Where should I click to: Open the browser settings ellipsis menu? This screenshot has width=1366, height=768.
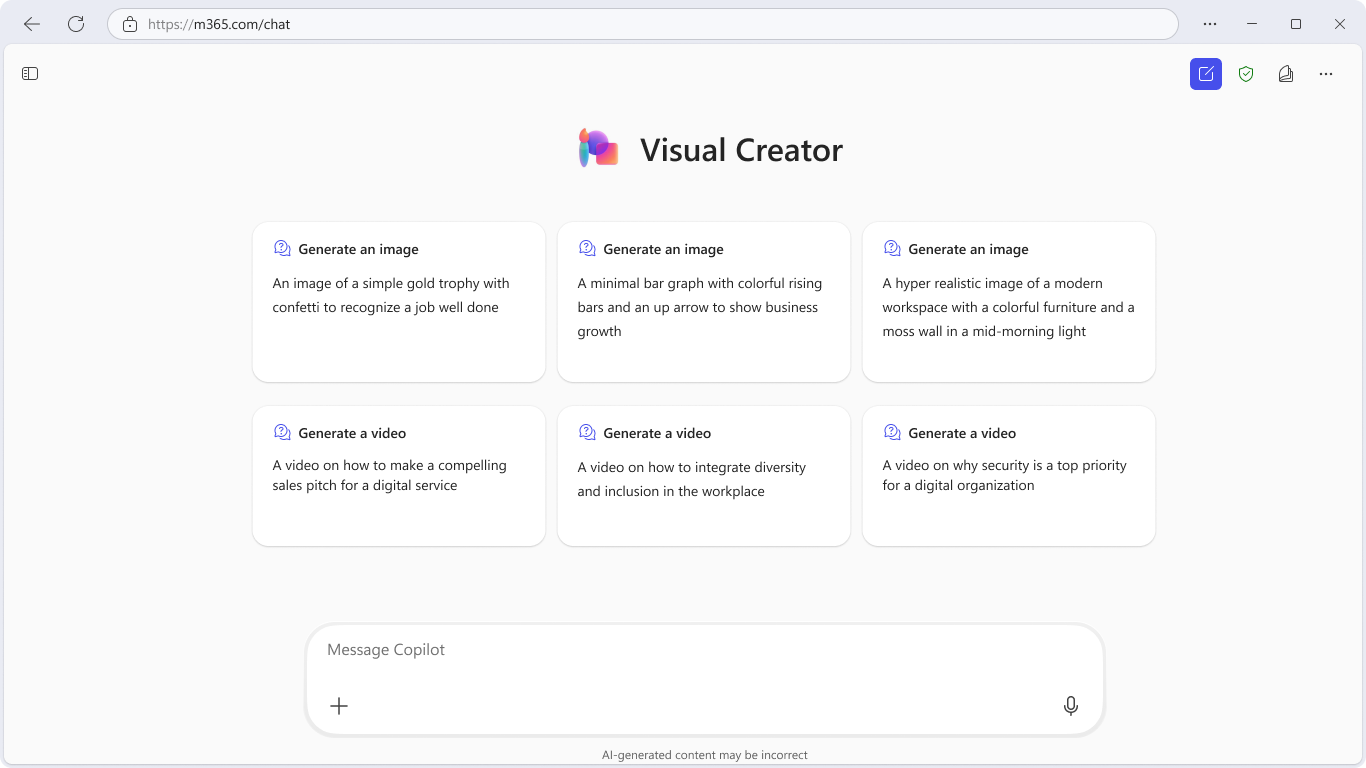(1210, 24)
